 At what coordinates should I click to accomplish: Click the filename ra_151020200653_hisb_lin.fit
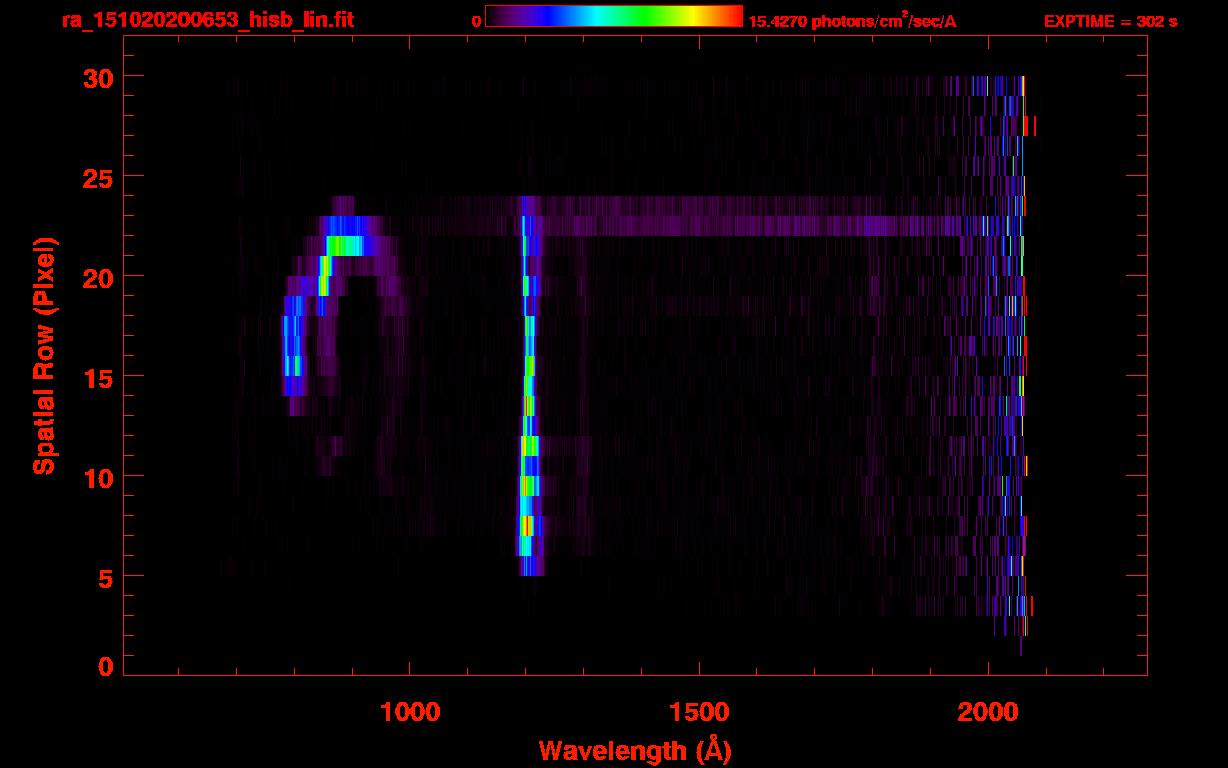[206, 20]
